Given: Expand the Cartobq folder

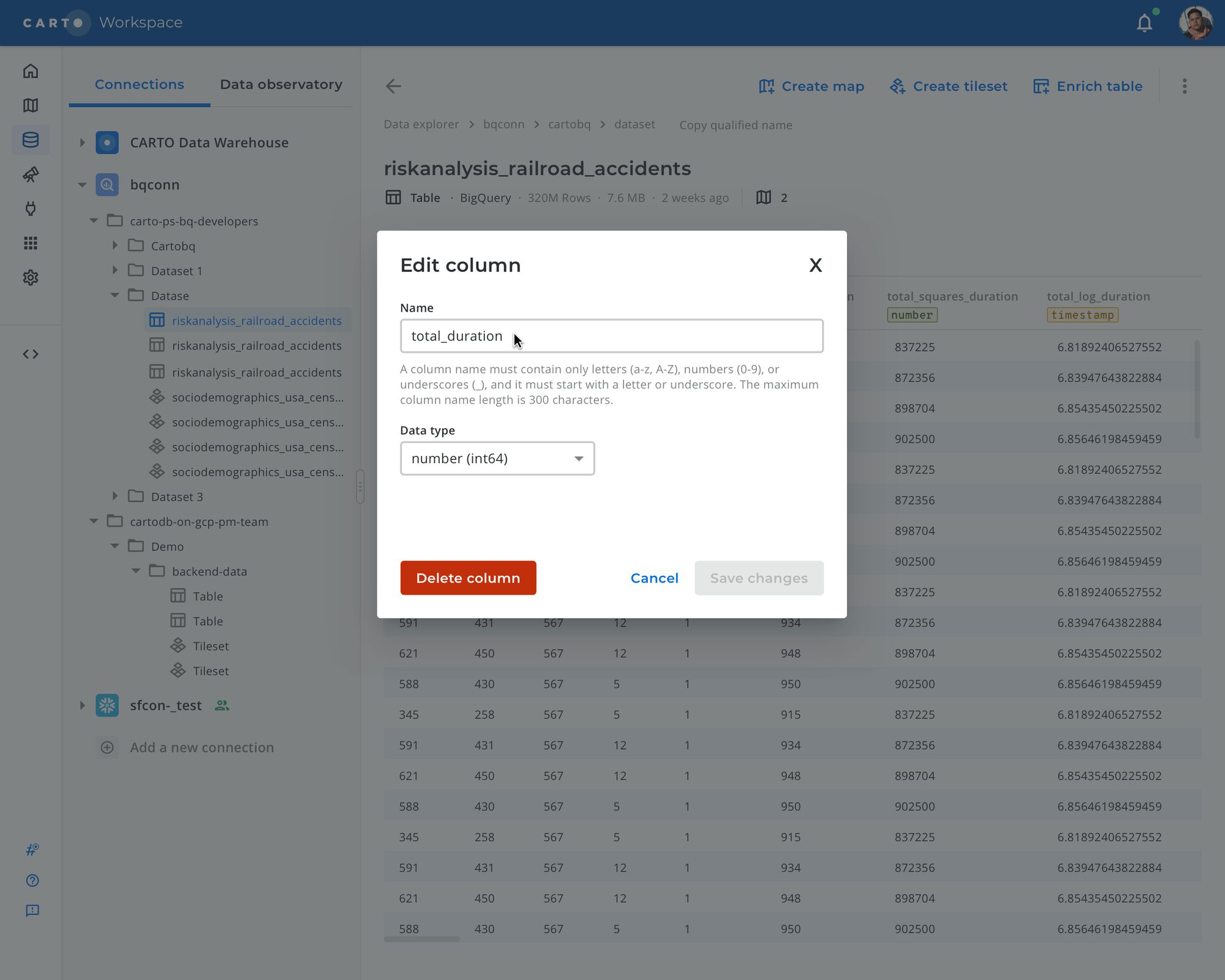Looking at the screenshot, I should click(115, 246).
